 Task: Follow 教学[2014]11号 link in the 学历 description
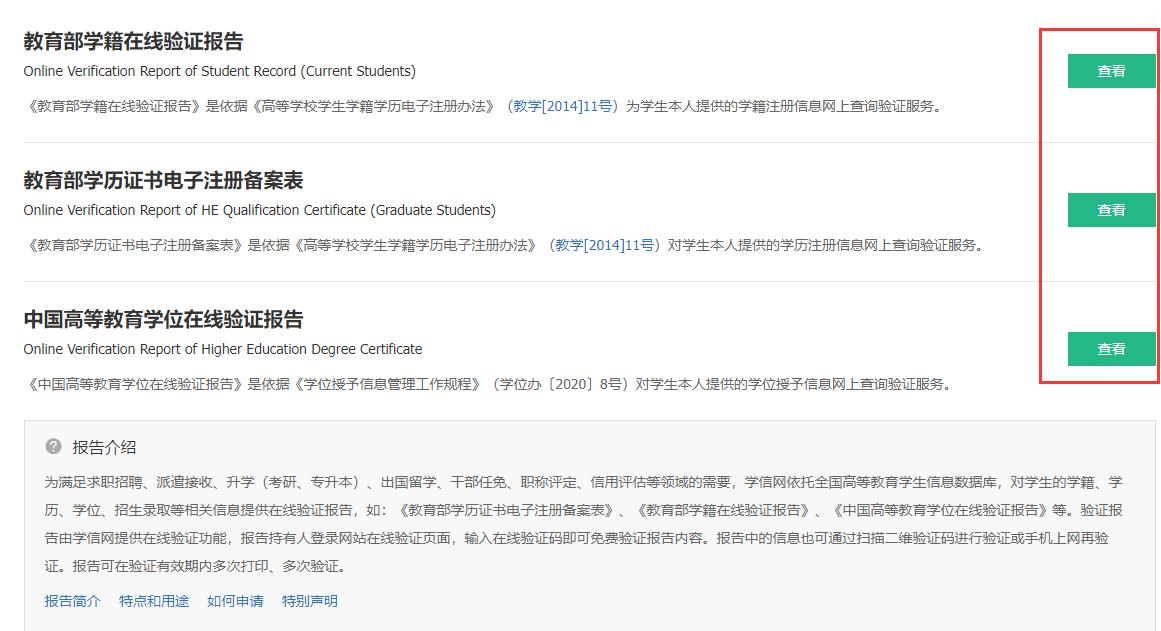[605, 245]
